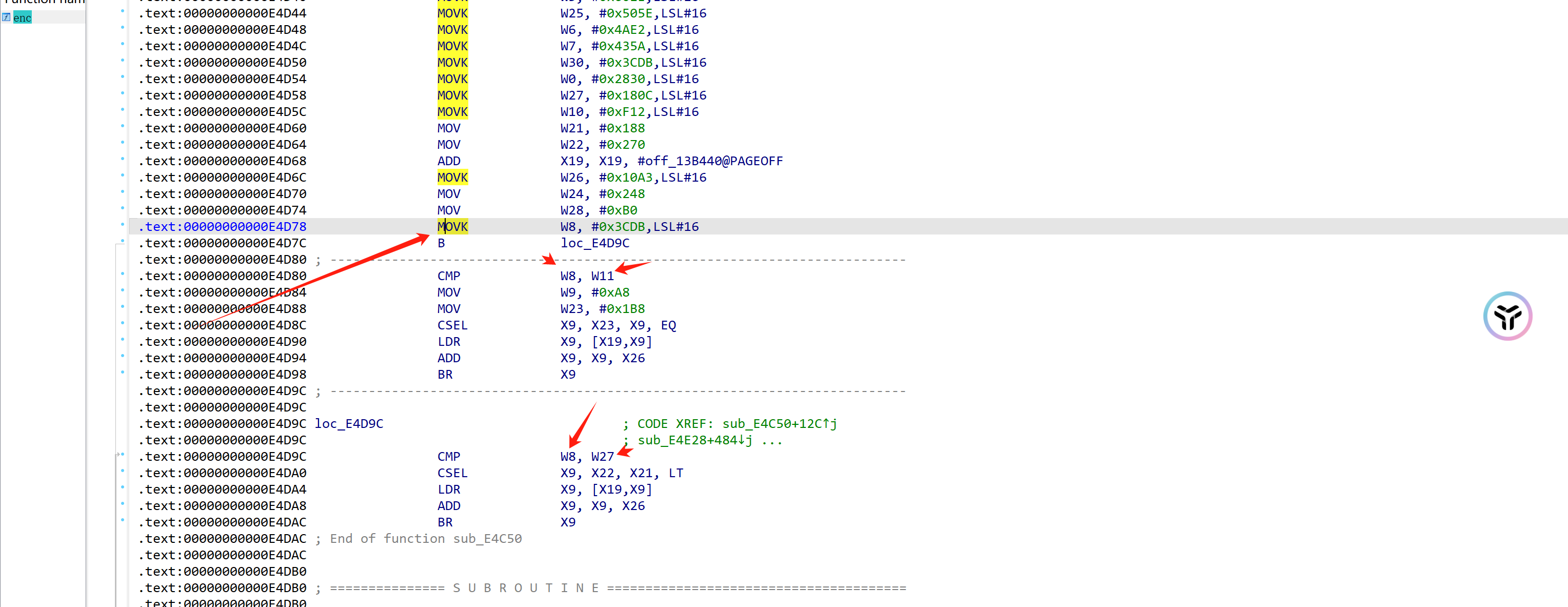Toggle breakpoint dot at address E4D9C CMP line

pyautogui.click(x=123, y=455)
